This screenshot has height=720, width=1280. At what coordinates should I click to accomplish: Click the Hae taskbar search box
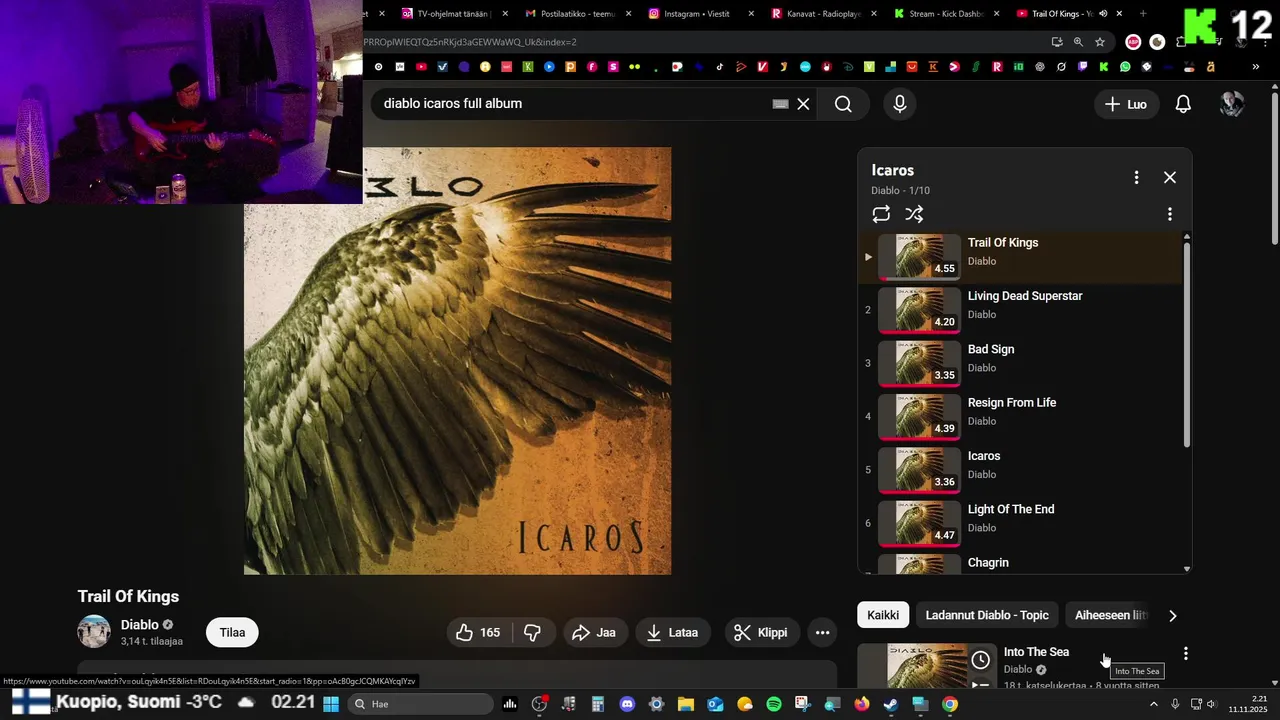pyautogui.click(x=421, y=704)
